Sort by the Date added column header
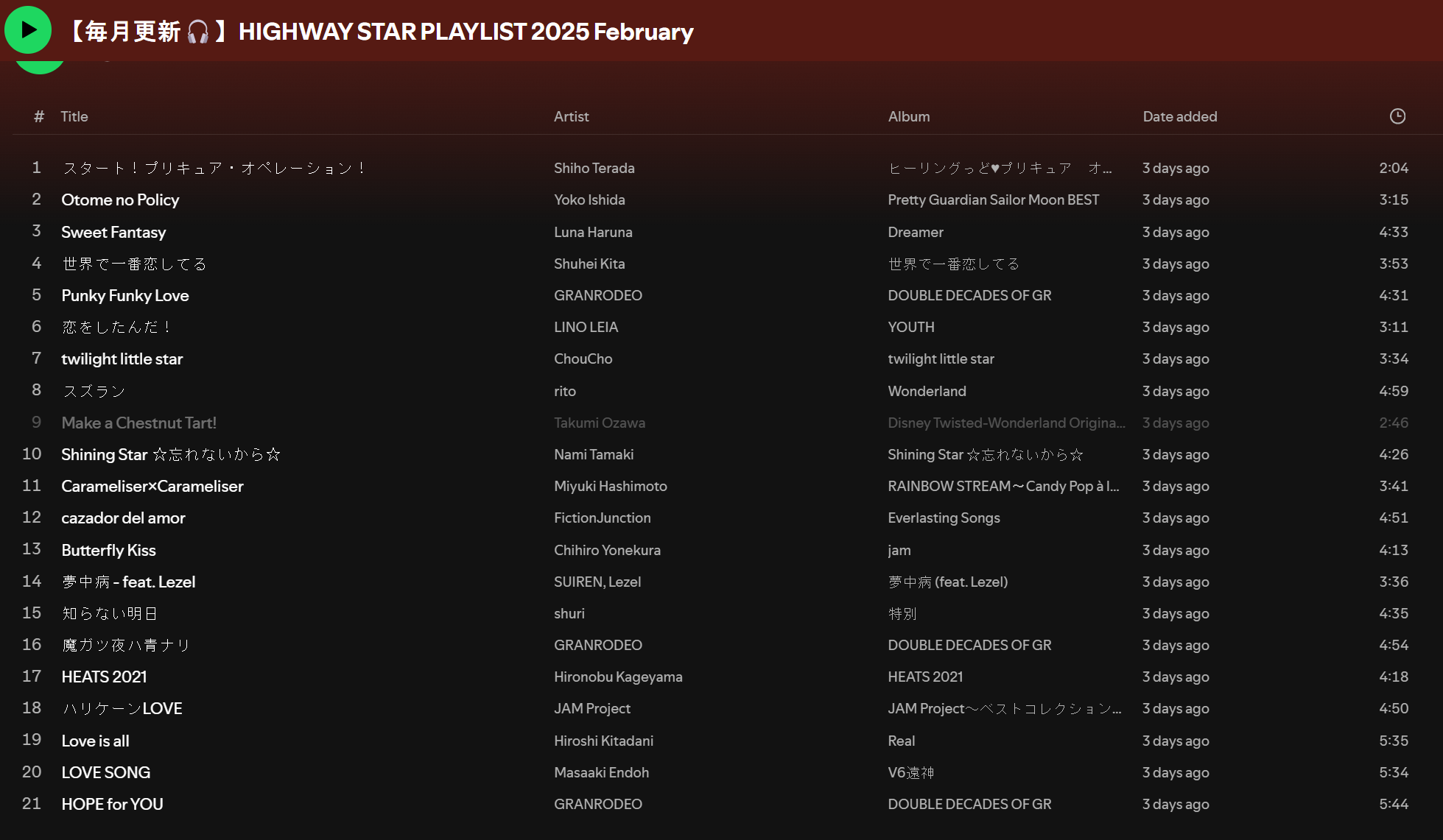The height and width of the screenshot is (840, 1443). point(1179,116)
